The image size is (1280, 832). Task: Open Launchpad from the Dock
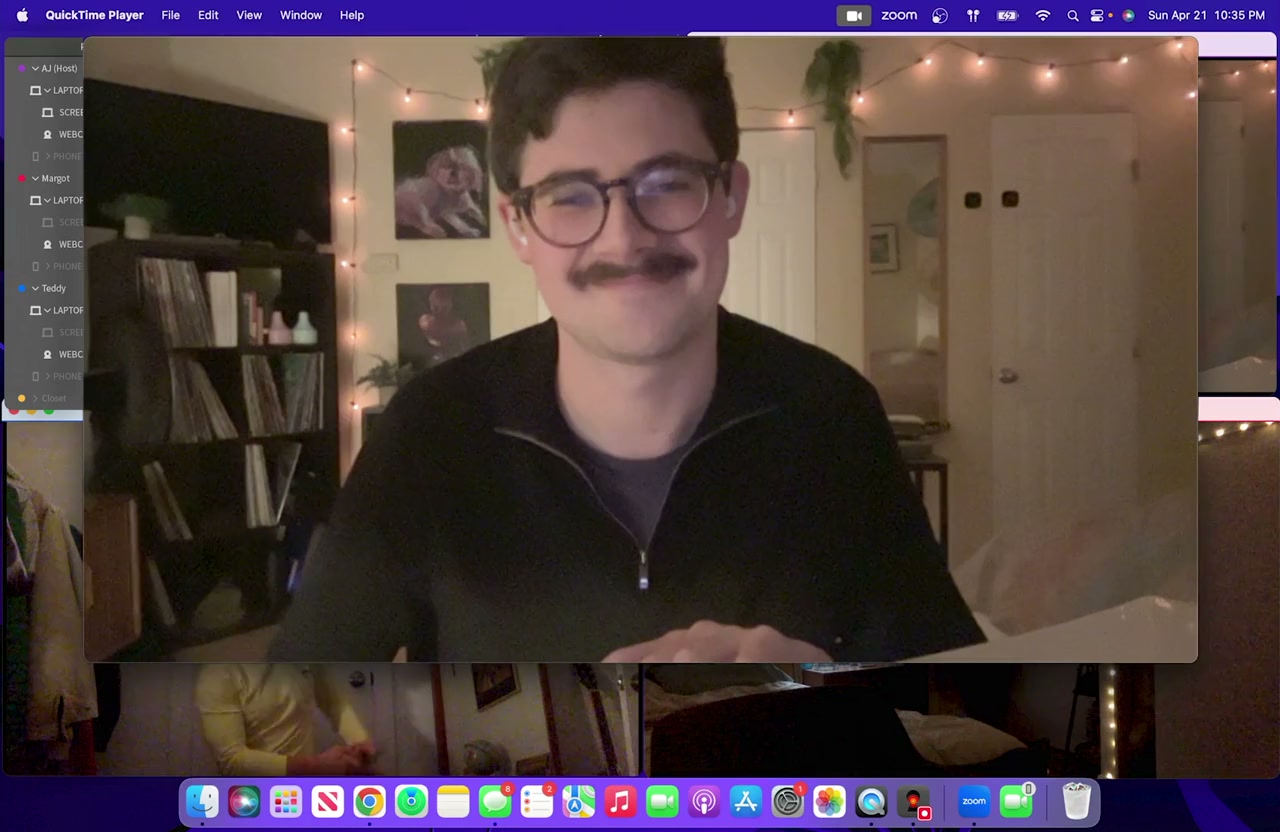tap(286, 801)
